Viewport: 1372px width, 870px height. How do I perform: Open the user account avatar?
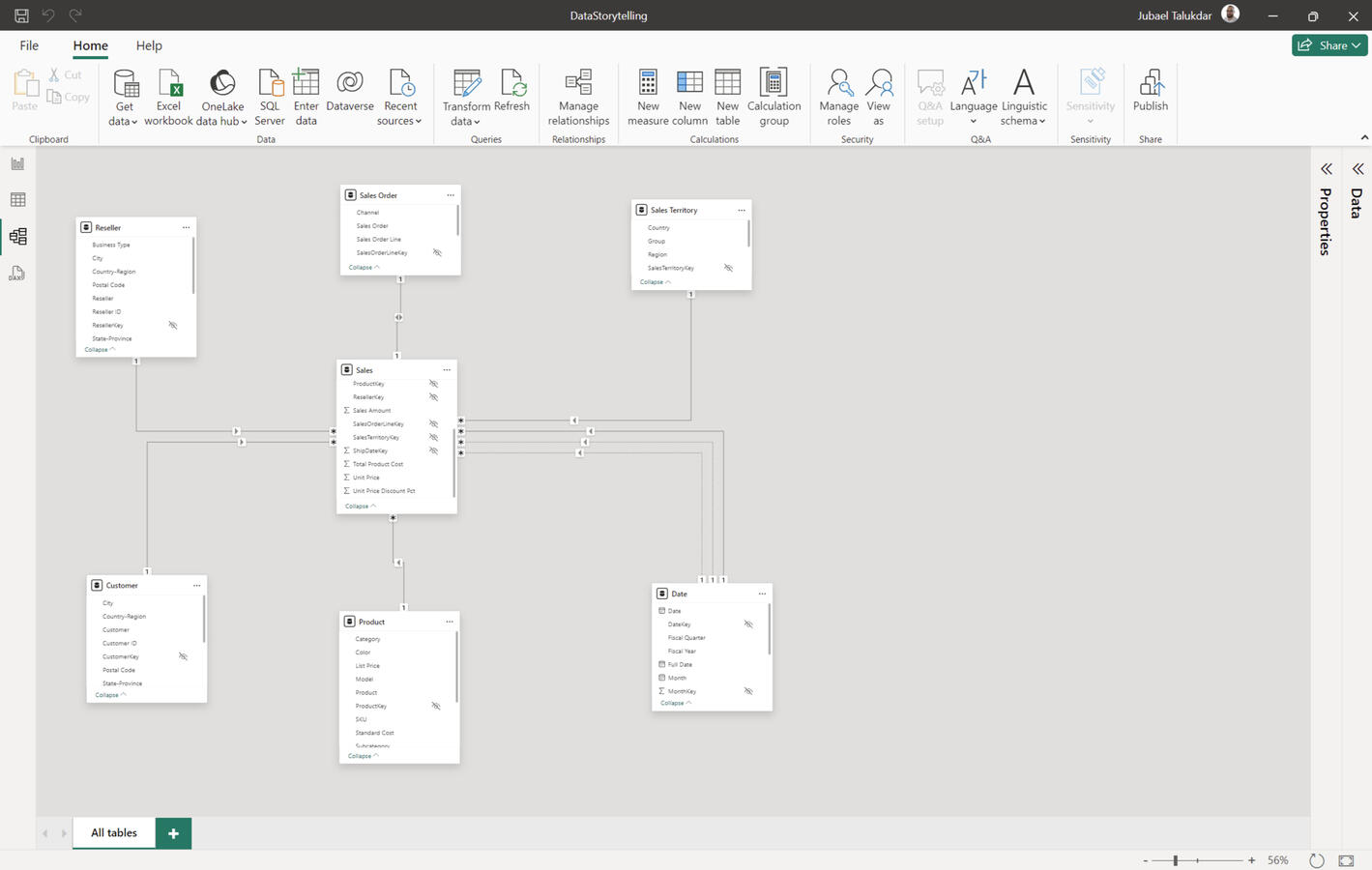pyautogui.click(x=1230, y=14)
